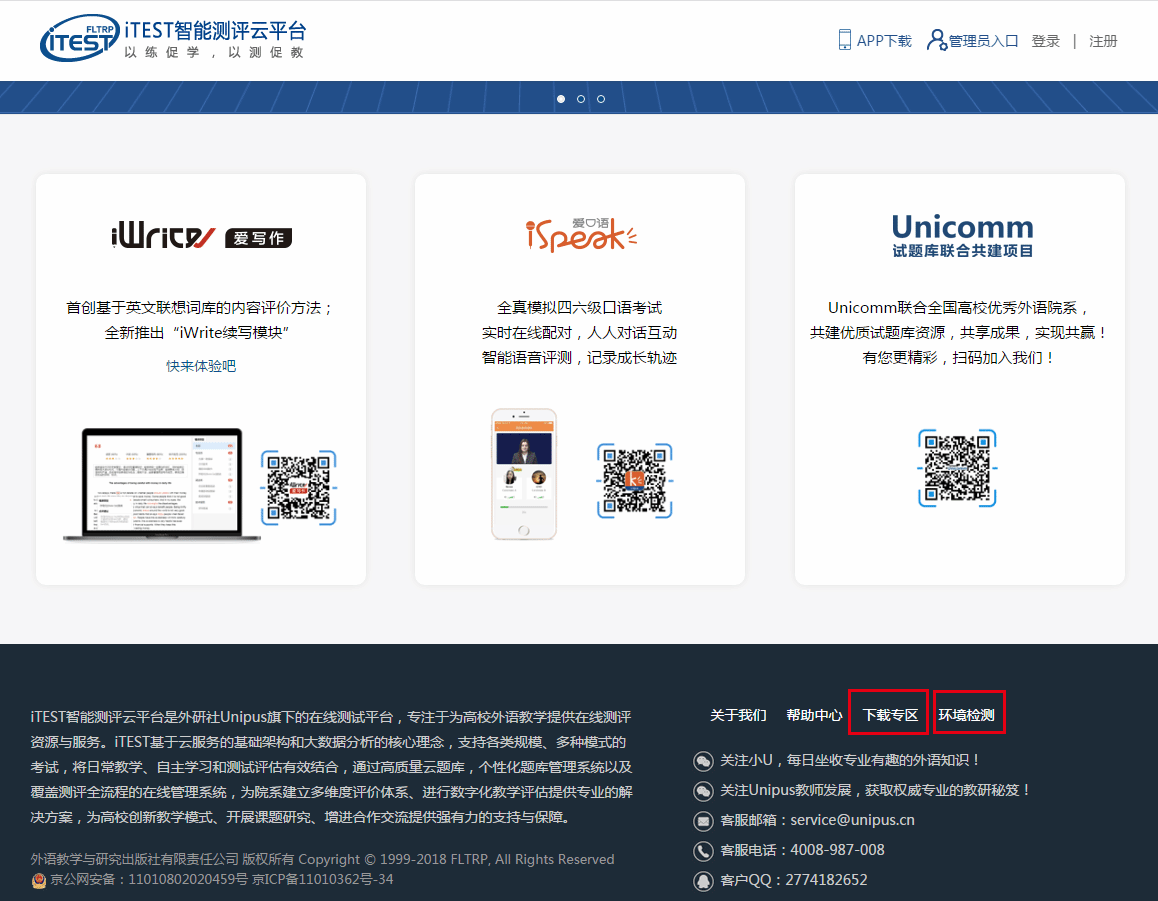
Task: Open the 下载专区 download section
Action: pos(890,715)
